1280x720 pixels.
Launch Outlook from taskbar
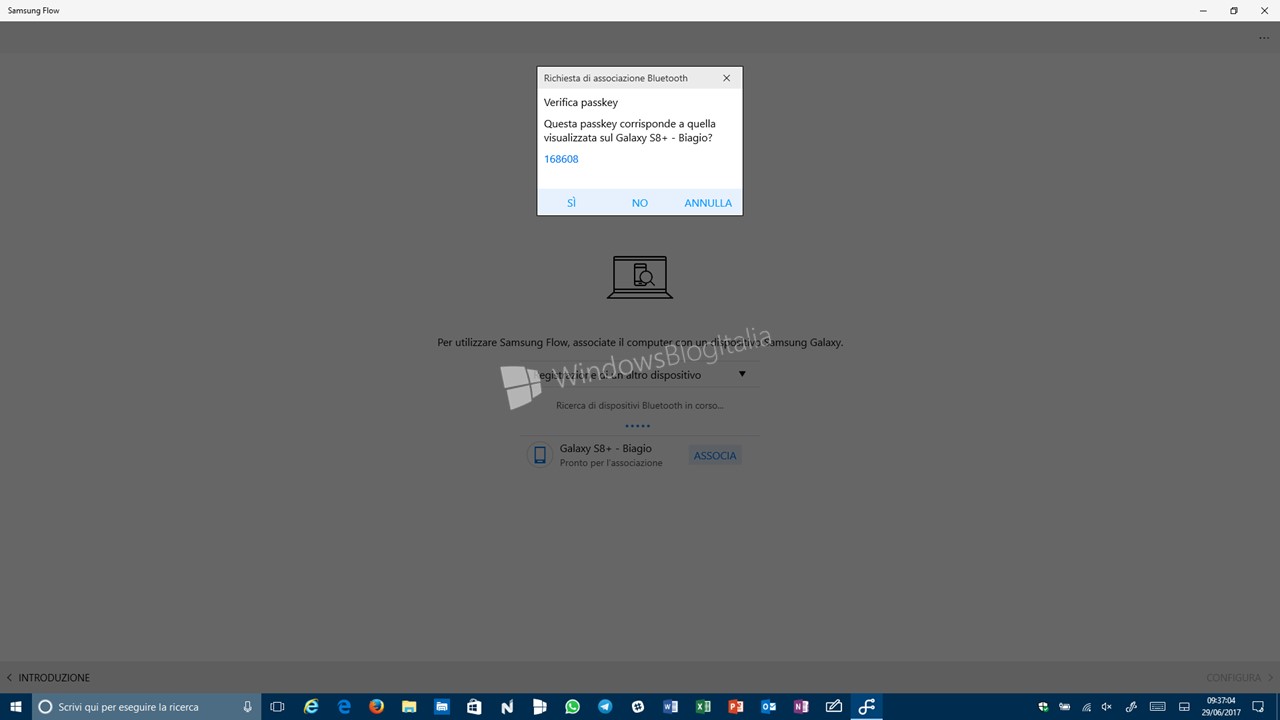[768, 707]
